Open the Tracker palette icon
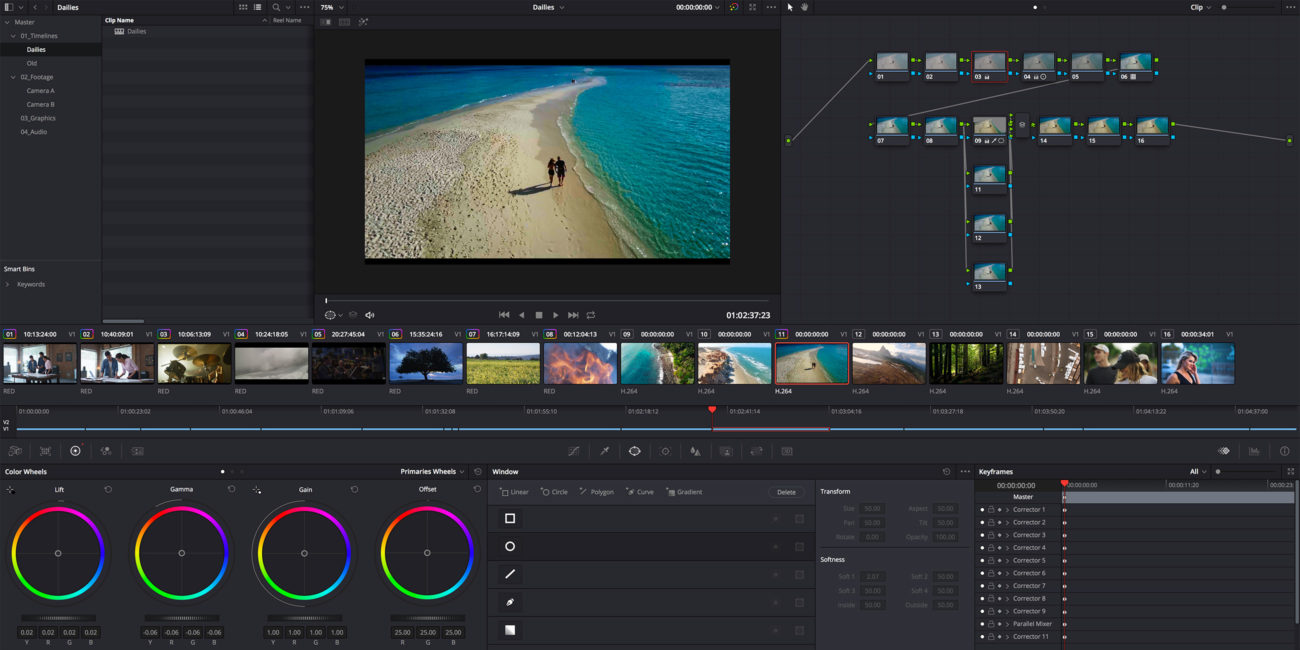 (665, 450)
